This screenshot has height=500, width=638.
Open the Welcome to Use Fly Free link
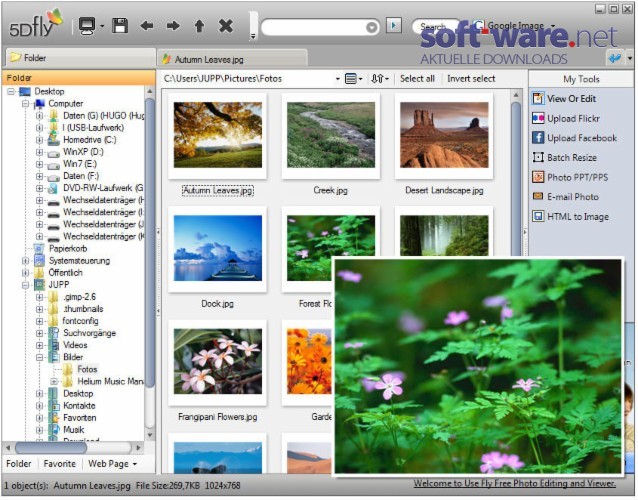click(514, 484)
